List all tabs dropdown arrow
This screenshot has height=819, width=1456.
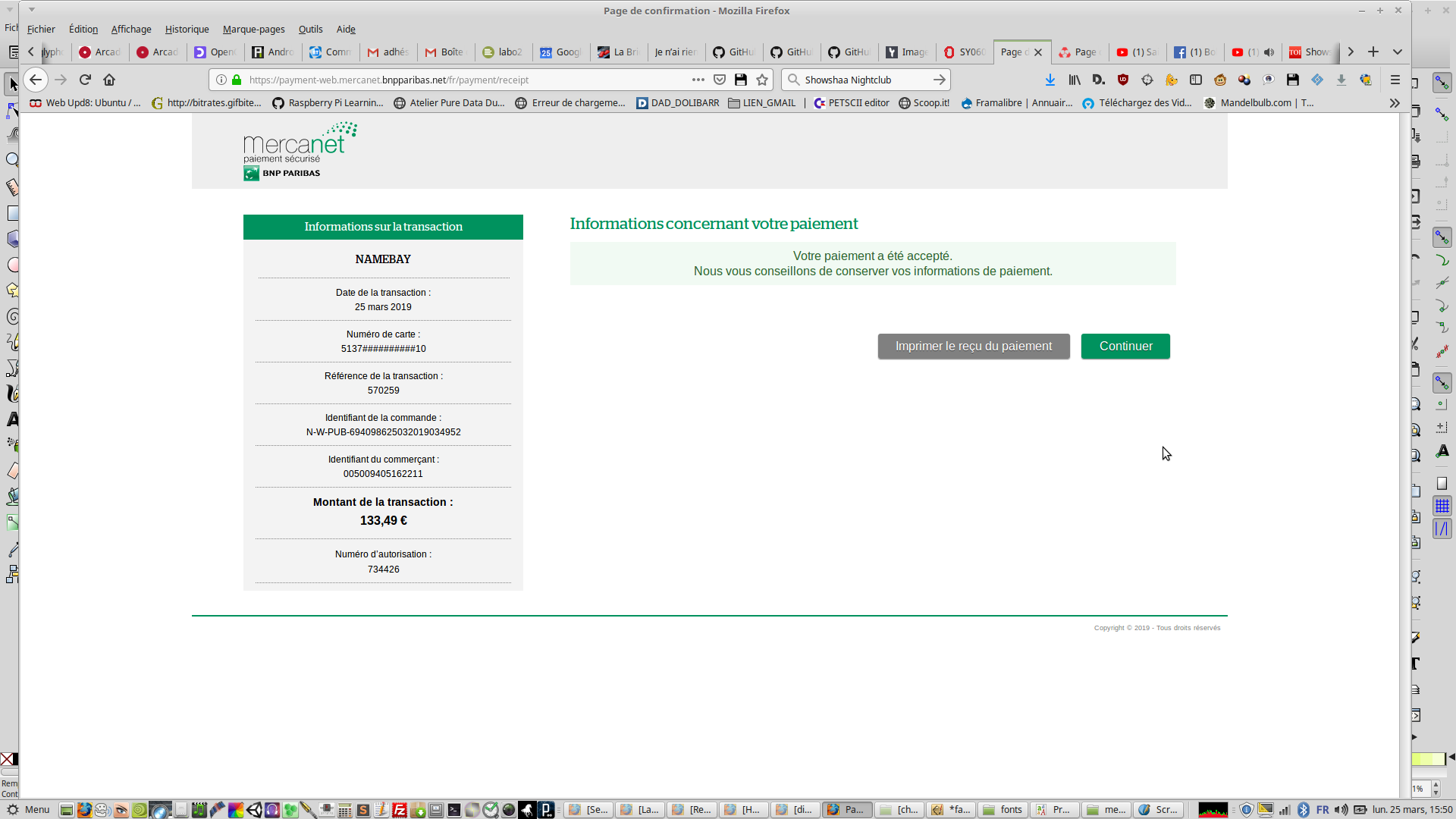(1397, 52)
